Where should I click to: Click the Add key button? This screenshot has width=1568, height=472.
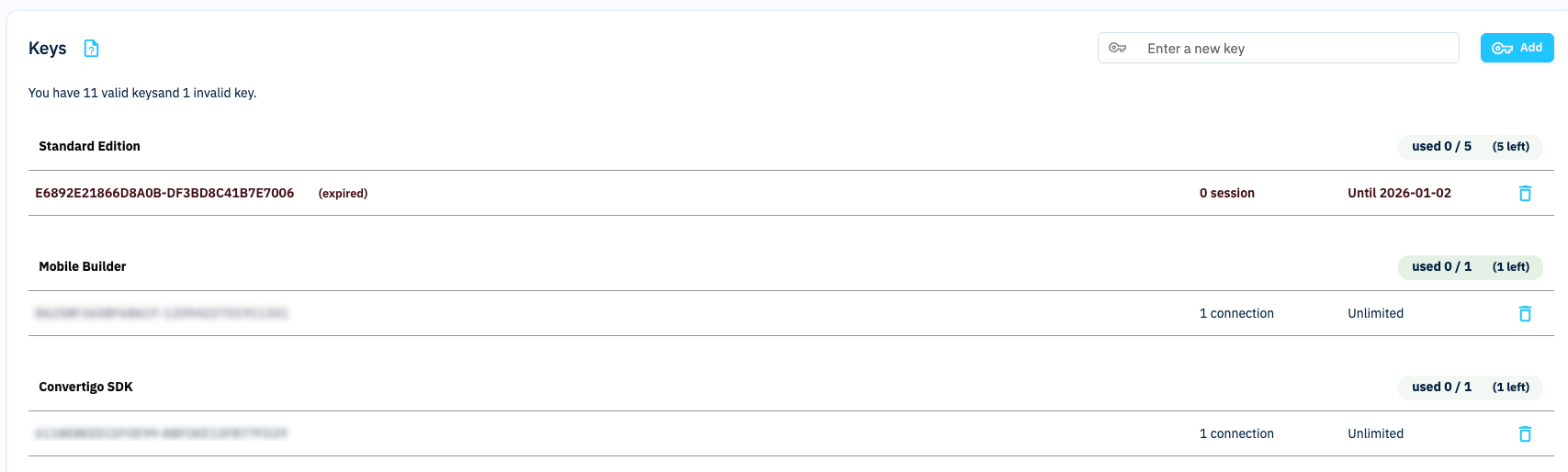pyautogui.click(x=1517, y=48)
